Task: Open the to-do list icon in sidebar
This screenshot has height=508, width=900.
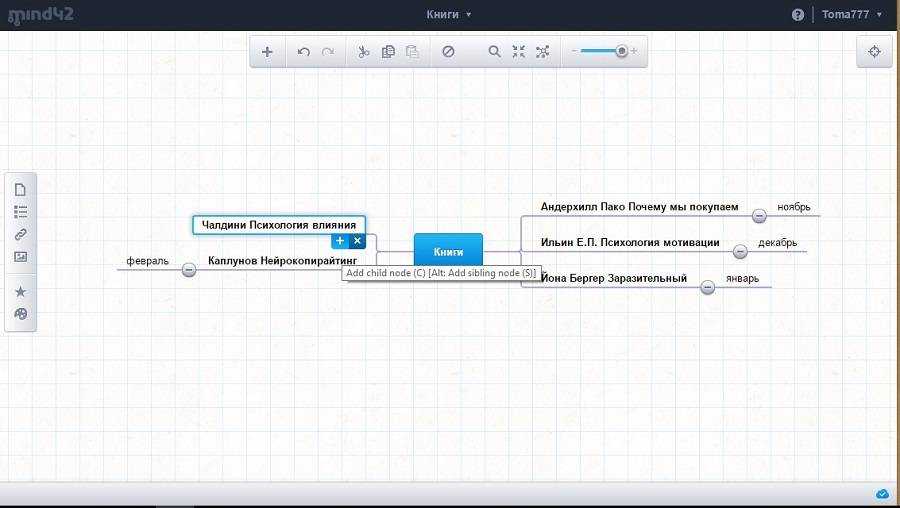Action: tap(20, 212)
